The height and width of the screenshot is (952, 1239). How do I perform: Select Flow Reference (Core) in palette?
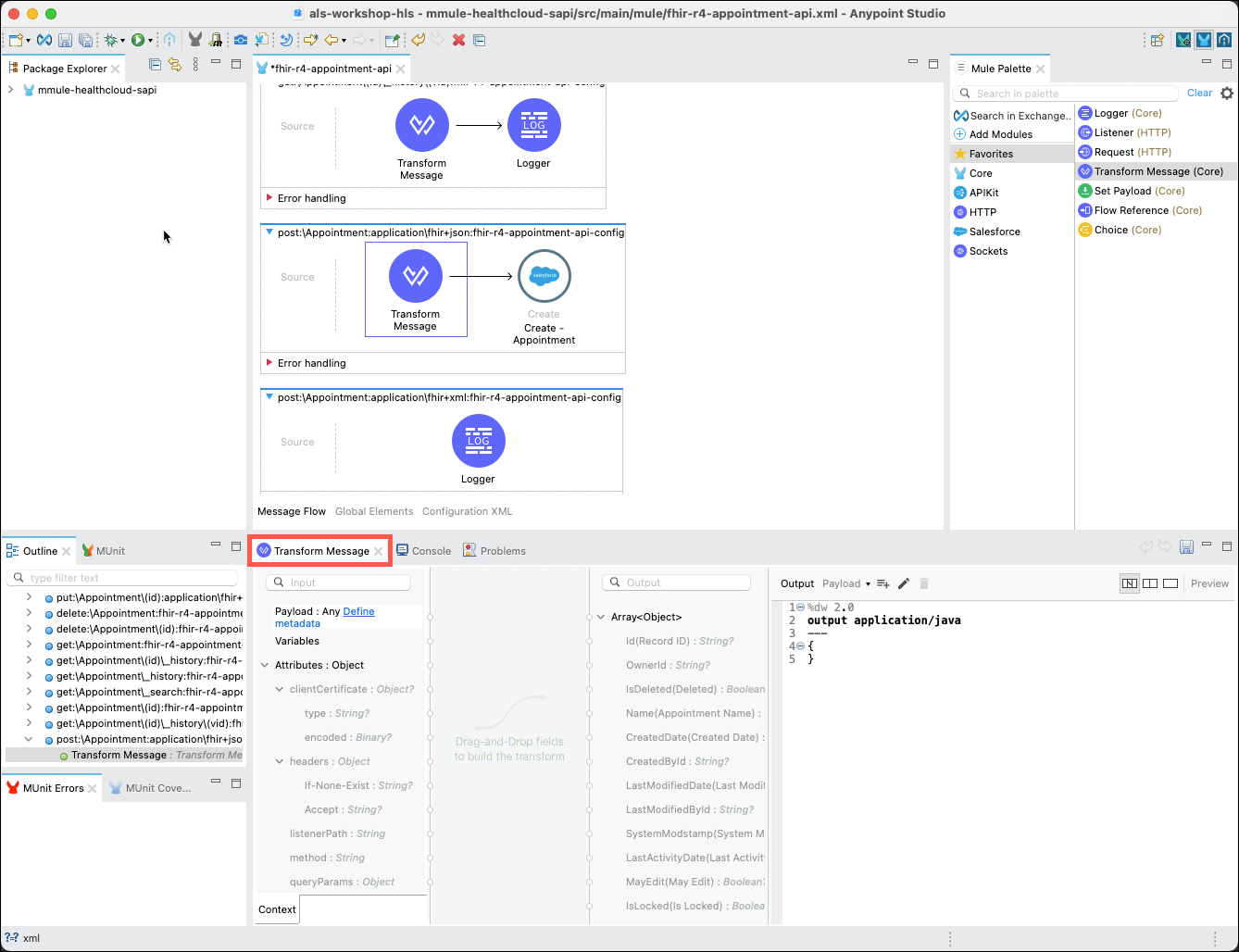pos(1141,210)
